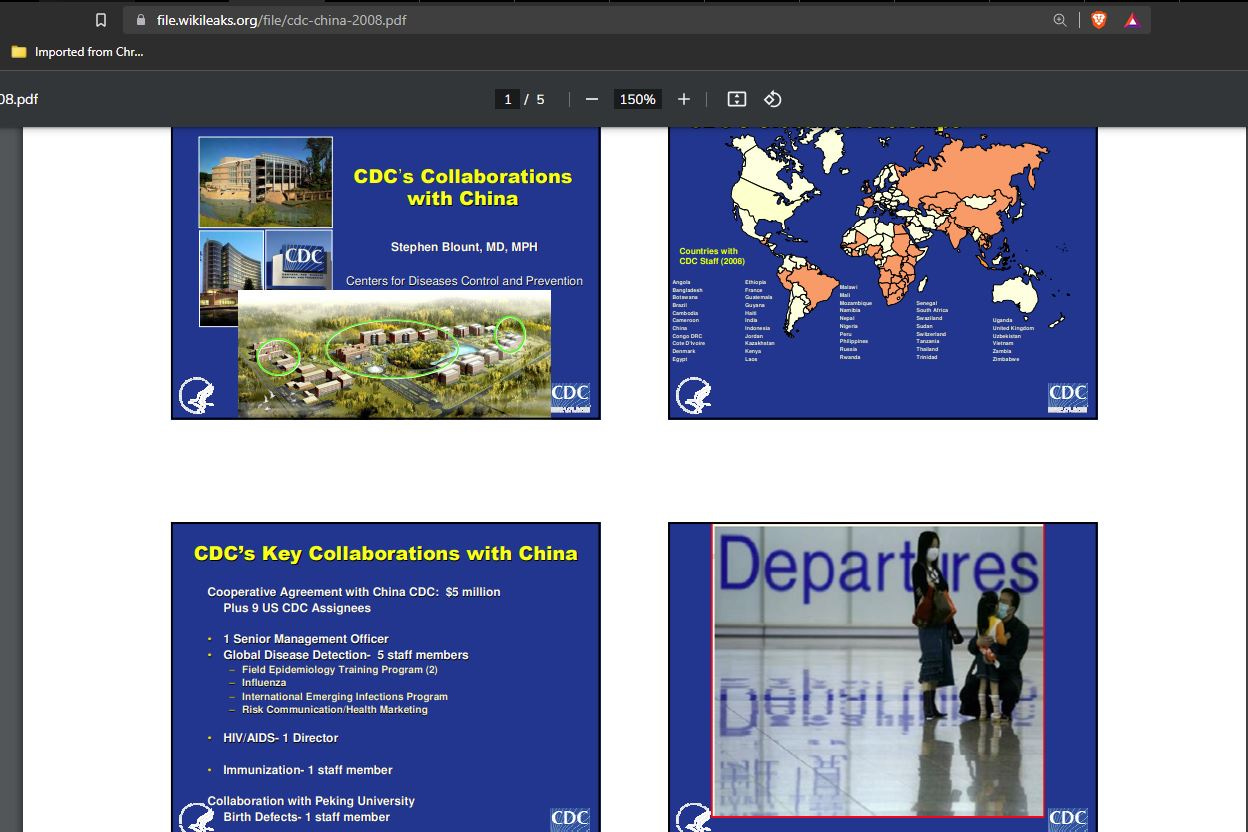The image size is (1248, 832).
Task: Click the browser zoom magnifier icon
Action: [1060, 20]
